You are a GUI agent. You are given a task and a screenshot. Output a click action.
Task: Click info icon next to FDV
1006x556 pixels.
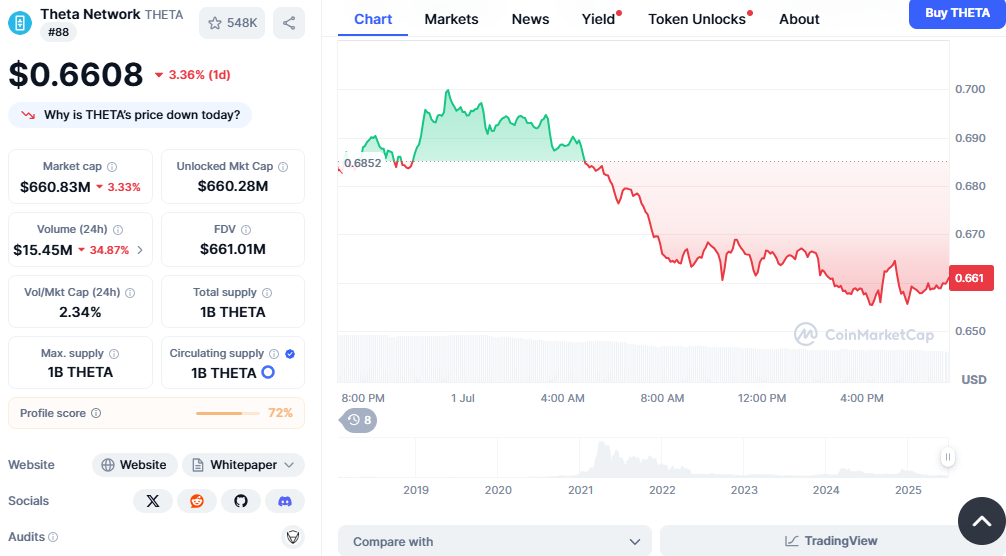tap(246, 230)
